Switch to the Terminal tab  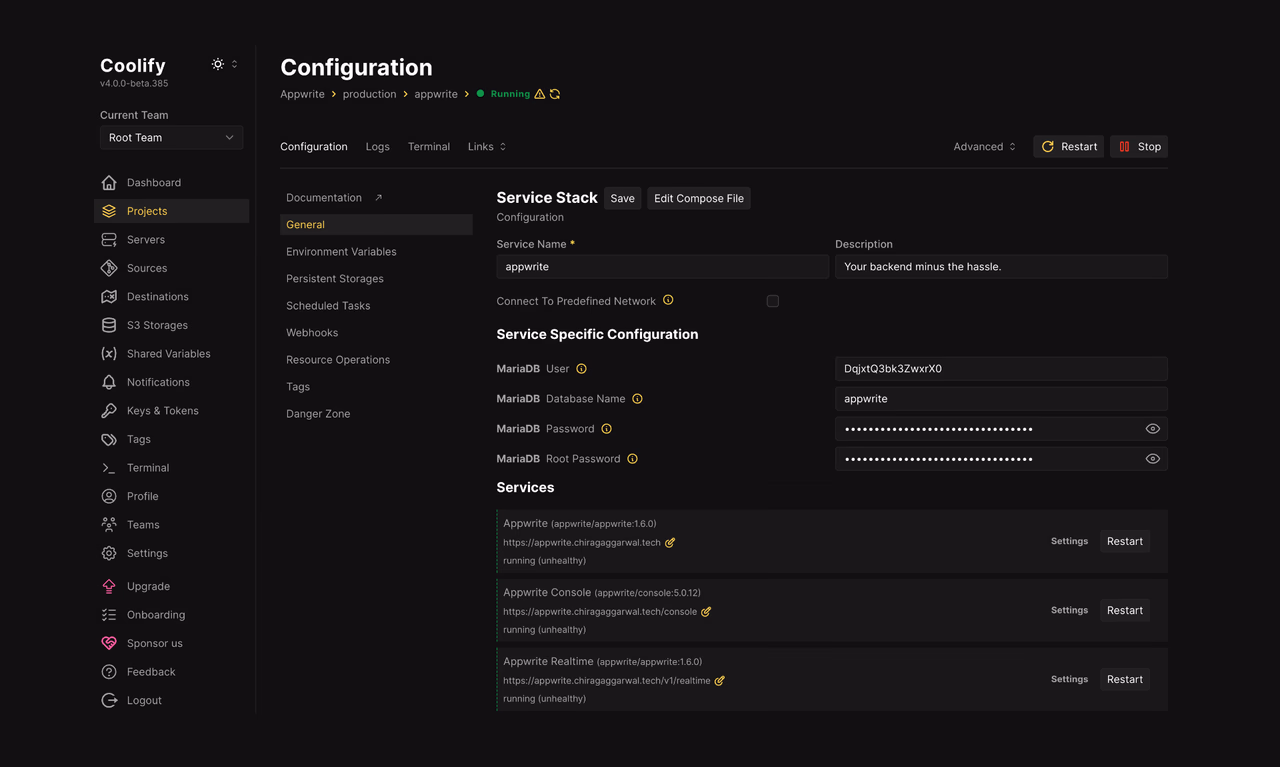[x=429, y=147]
